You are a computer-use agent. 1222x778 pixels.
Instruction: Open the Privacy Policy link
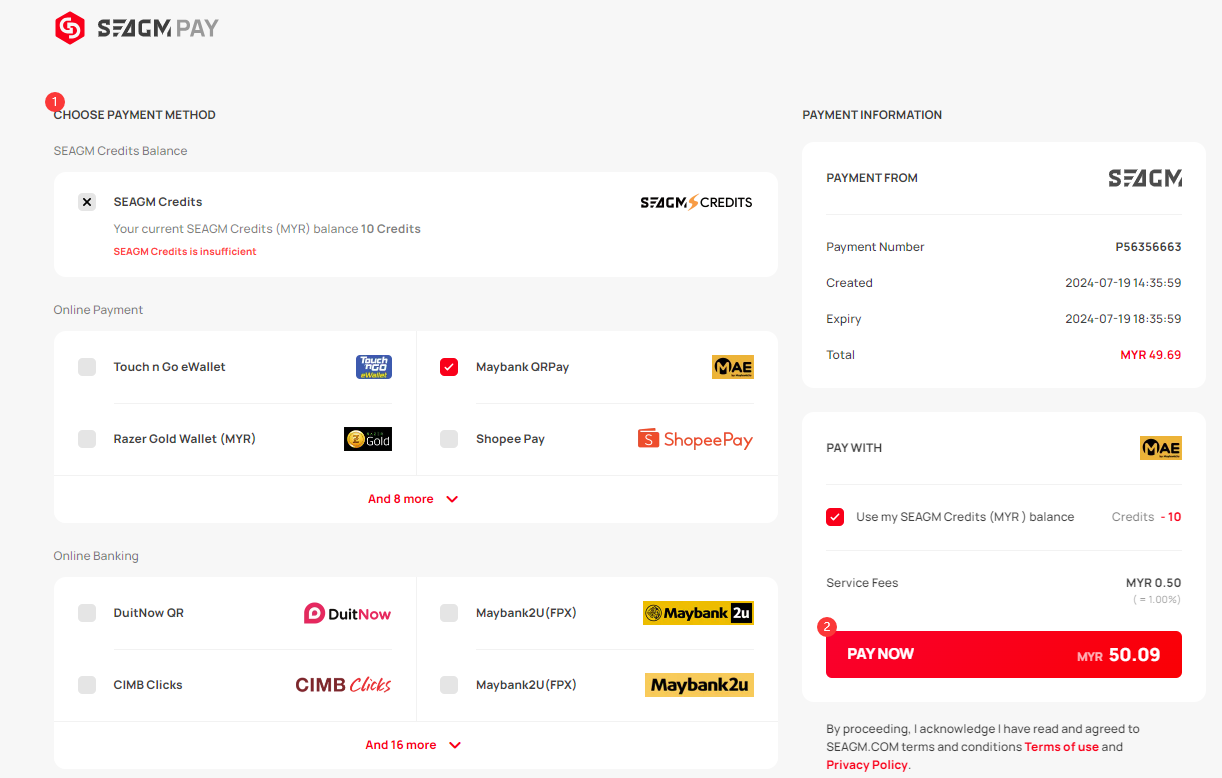867,765
